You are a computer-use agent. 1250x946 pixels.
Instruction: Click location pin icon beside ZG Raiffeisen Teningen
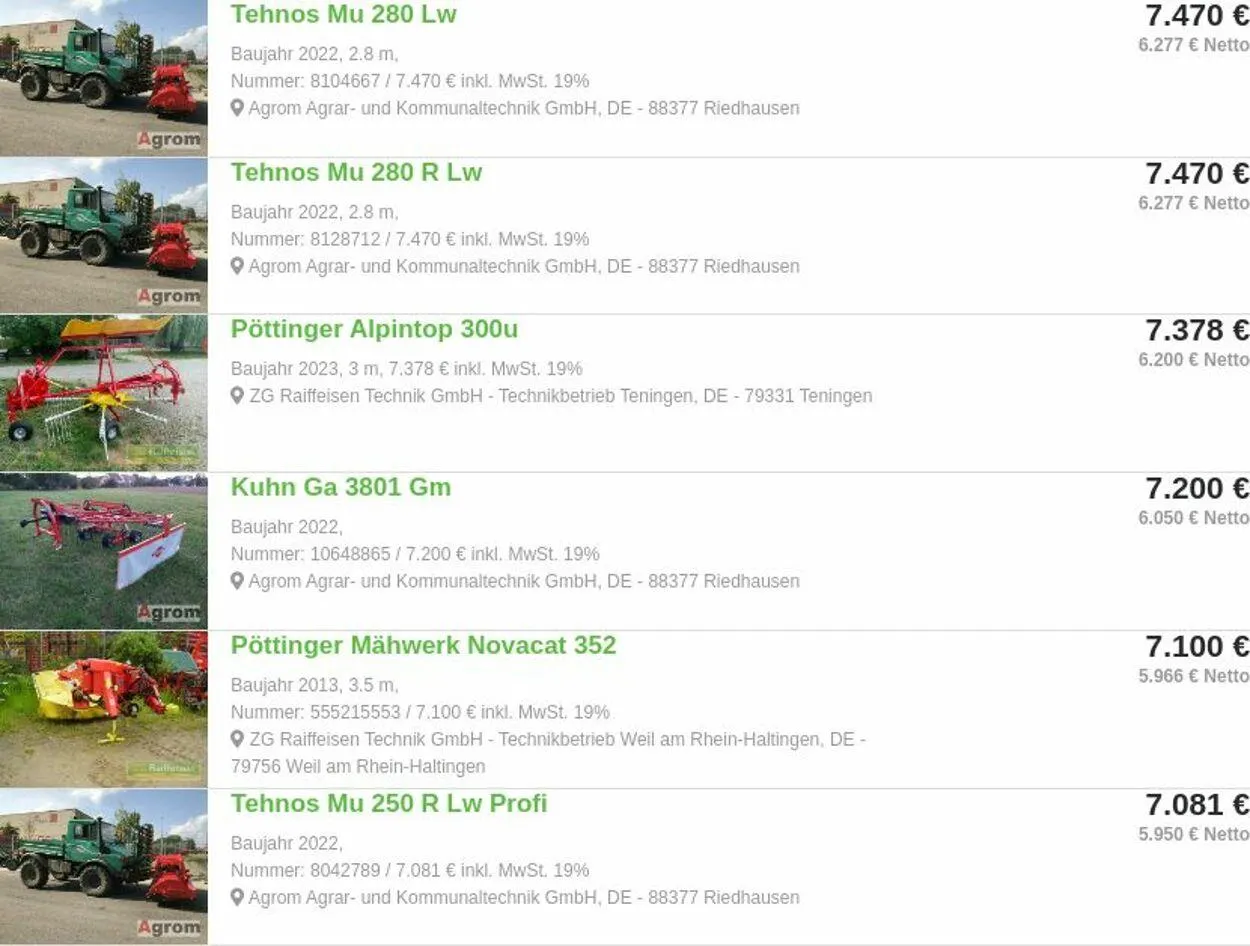[x=237, y=395]
